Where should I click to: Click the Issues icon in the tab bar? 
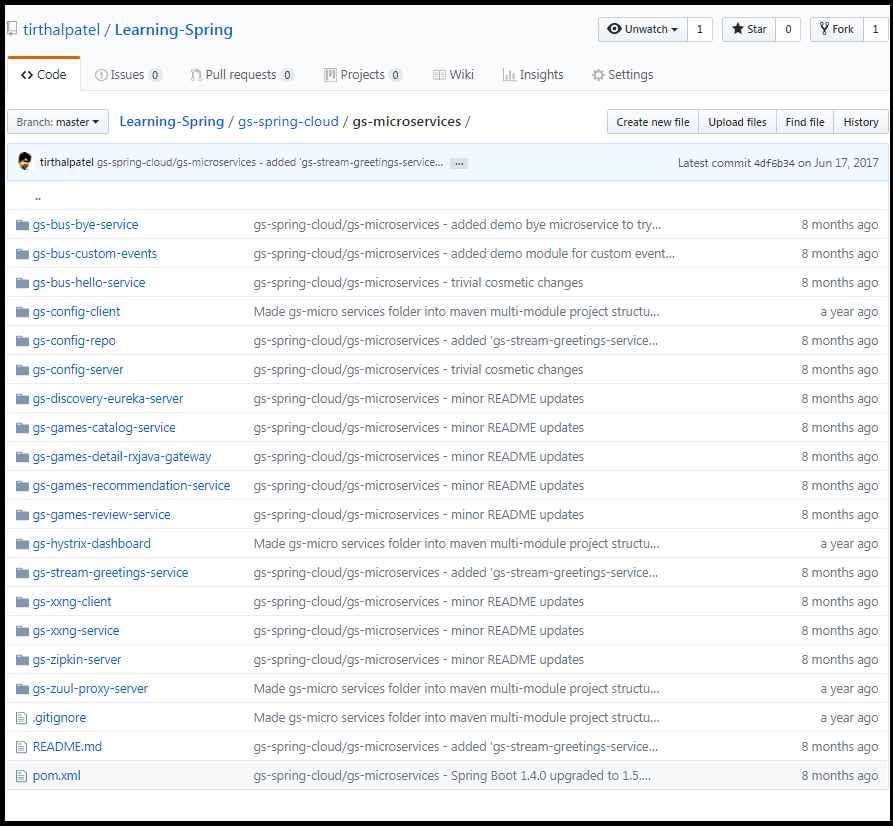point(100,74)
